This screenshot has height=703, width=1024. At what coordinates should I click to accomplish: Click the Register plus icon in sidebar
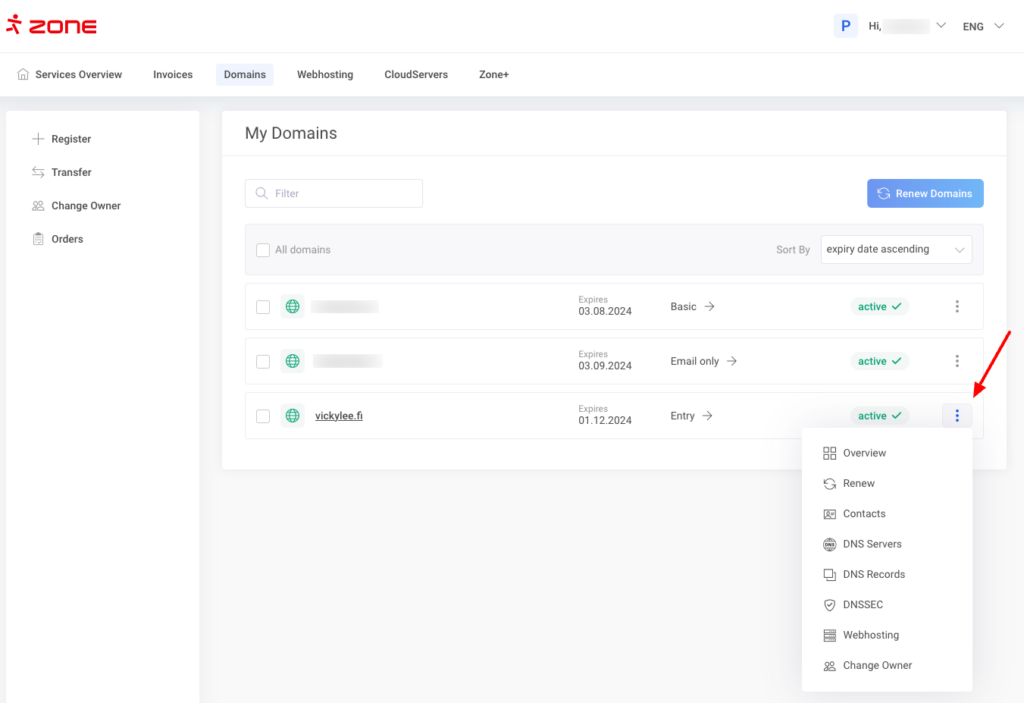[x=38, y=139]
